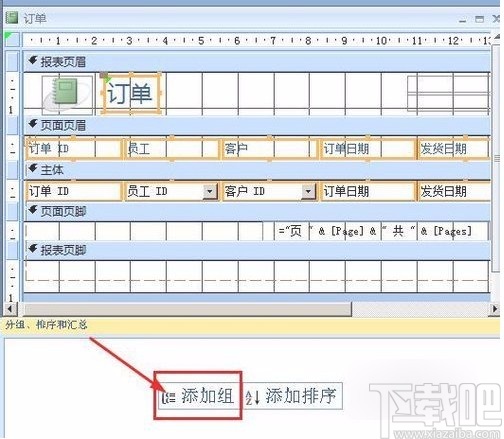Select the 员工 label in page header

[171, 148]
